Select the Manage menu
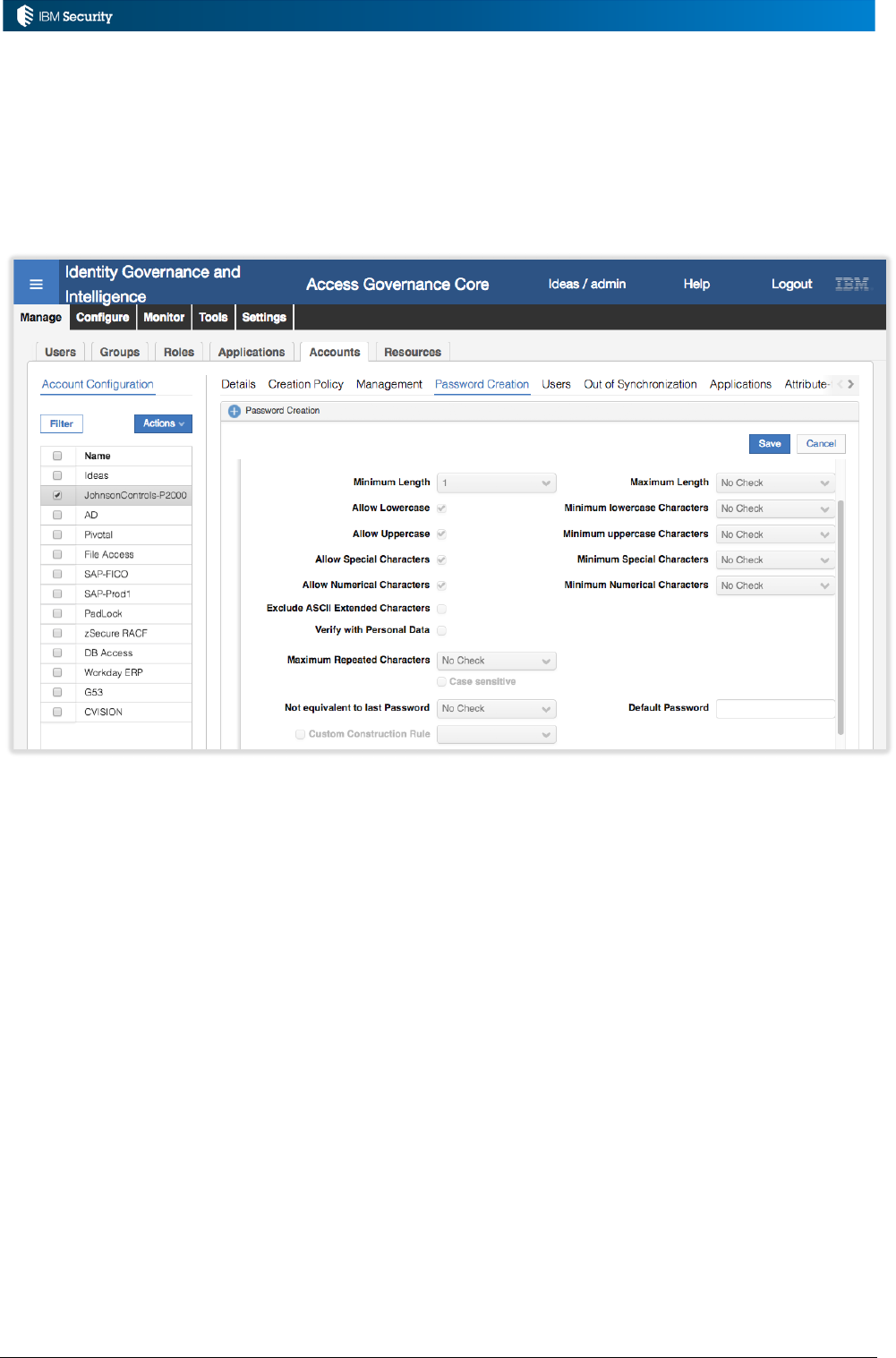Screen dimensions: 896x1358 tap(41, 317)
